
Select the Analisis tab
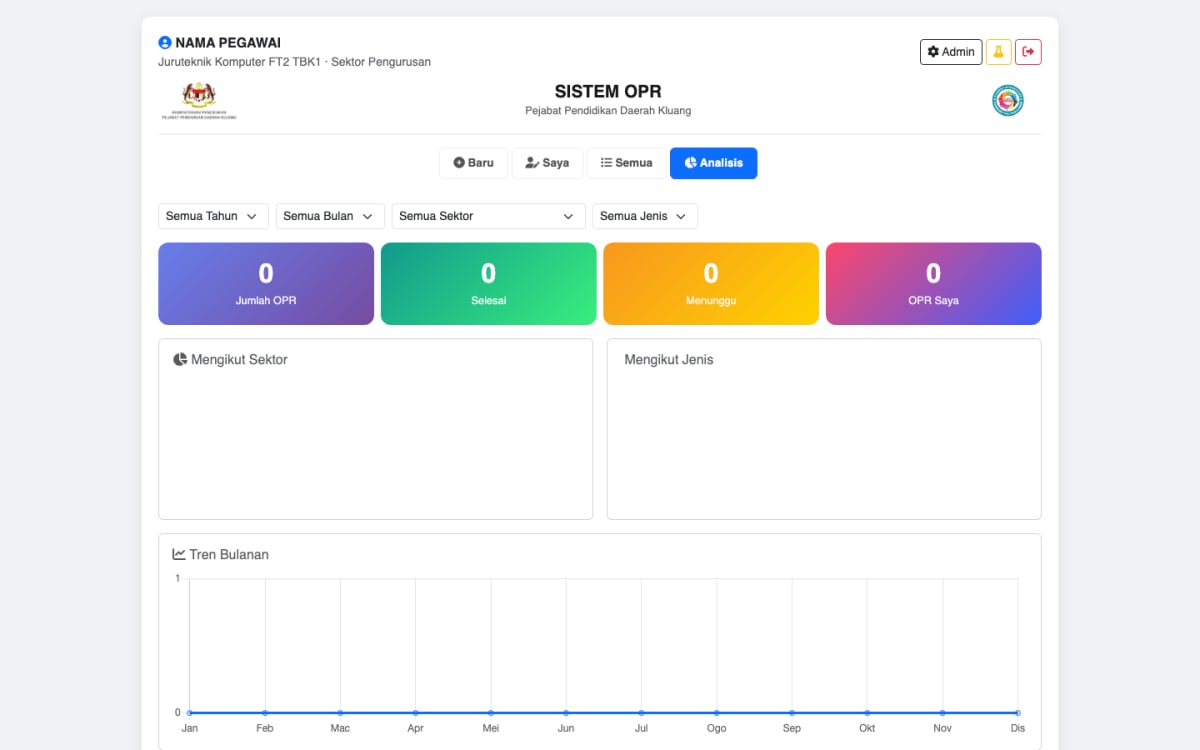click(x=713, y=163)
